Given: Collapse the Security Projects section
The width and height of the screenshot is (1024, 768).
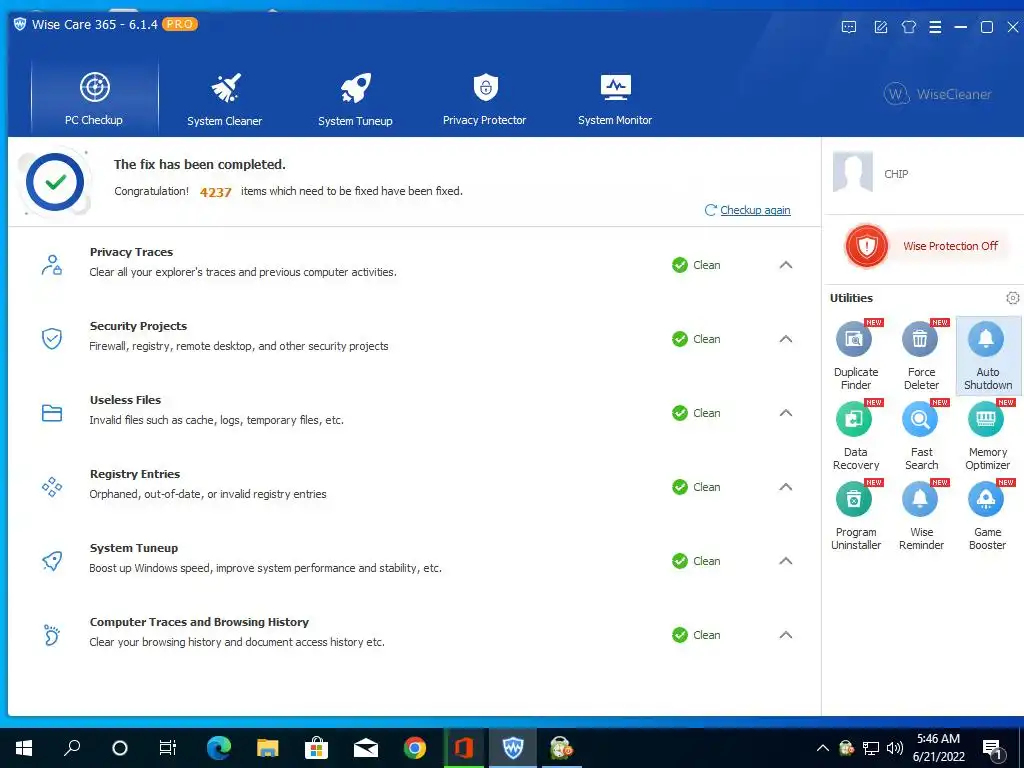Looking at the screenshot, I should 786,339.
